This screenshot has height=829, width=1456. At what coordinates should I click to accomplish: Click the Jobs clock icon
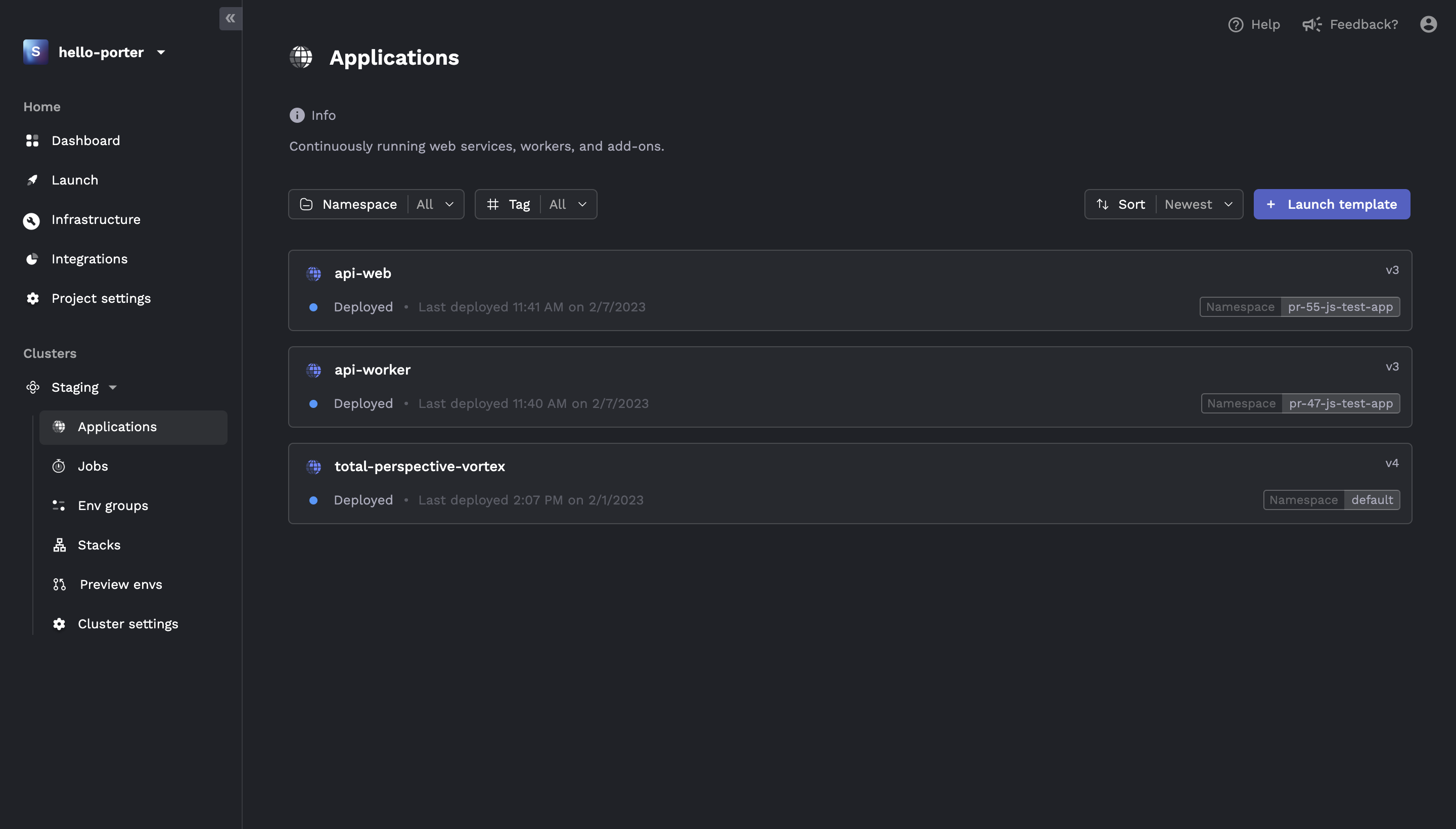59,466
